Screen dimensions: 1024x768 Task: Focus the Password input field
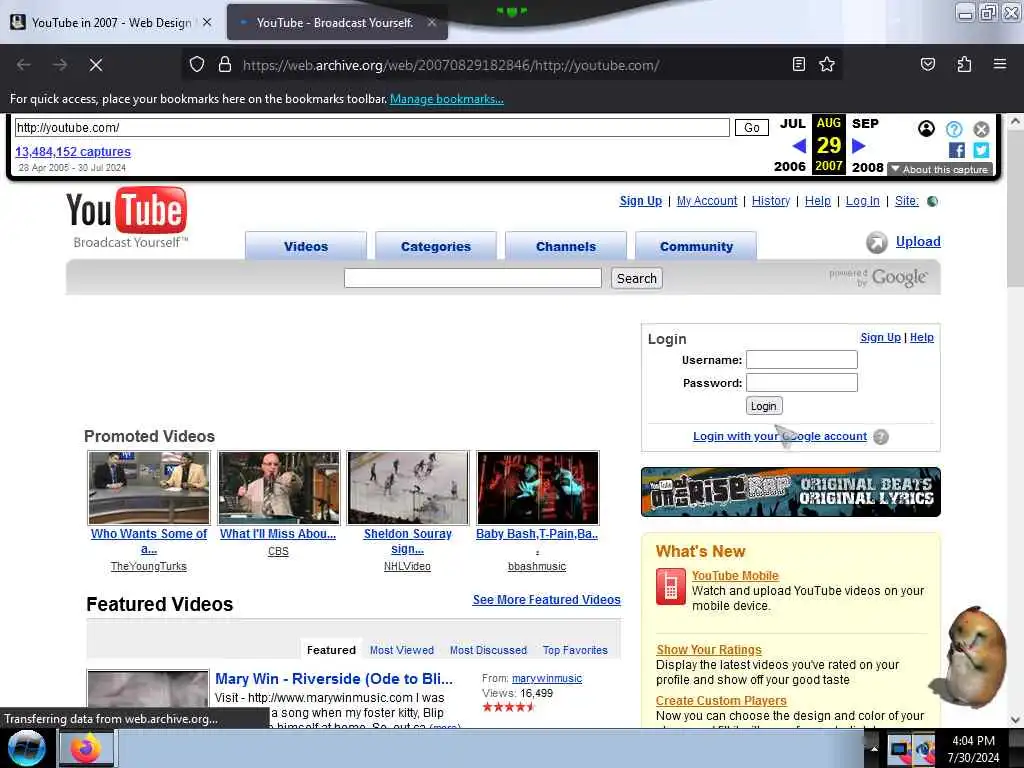click(801, 383)
